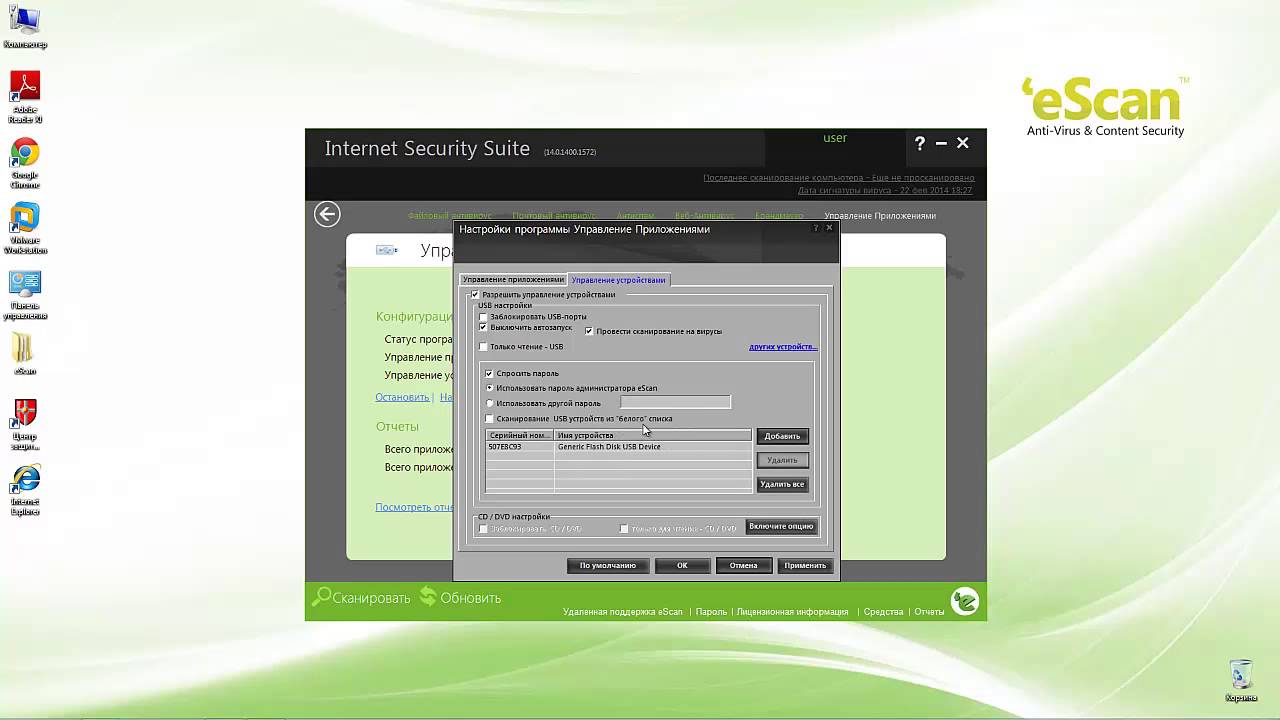Click the Добавить button
Screen dimensions: 1280x720
[x=782, y=436]
